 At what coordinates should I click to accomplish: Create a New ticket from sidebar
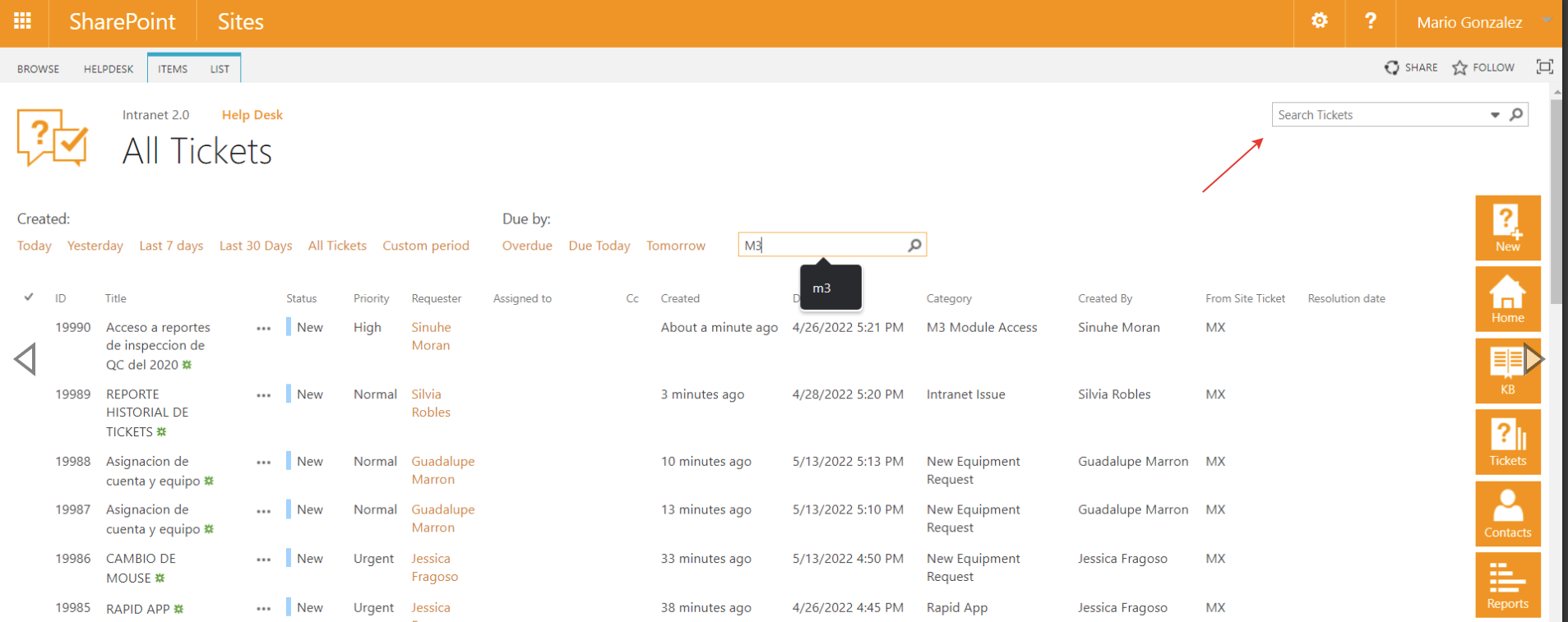pos(1507,228)
